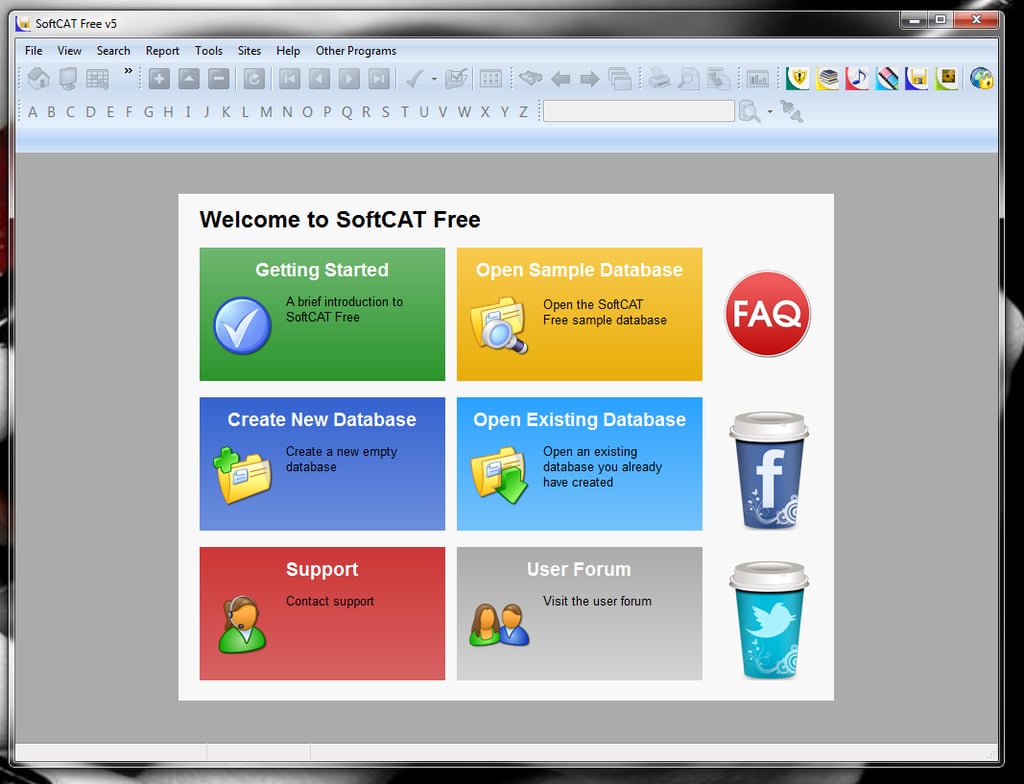Click the red FAQ button
Screen dimensions: 1024x784
click(767, 314)
